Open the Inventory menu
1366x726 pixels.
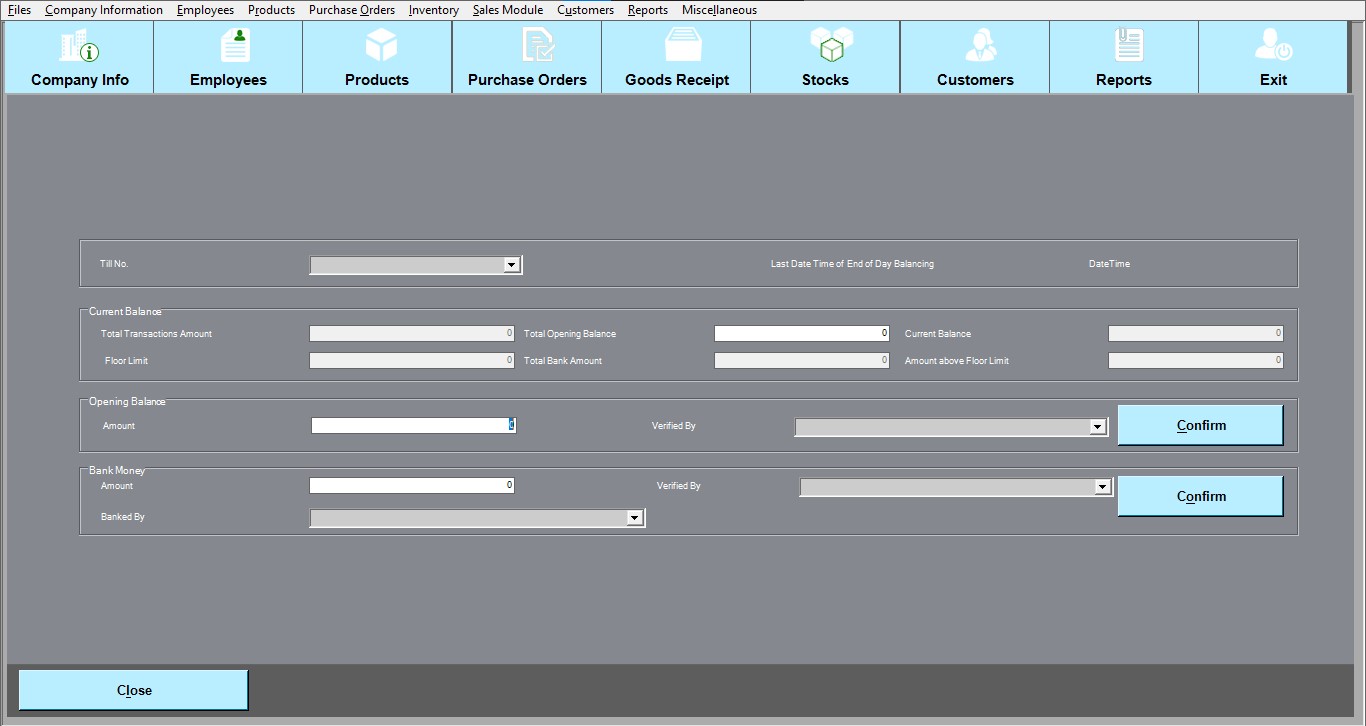[434, 10]
